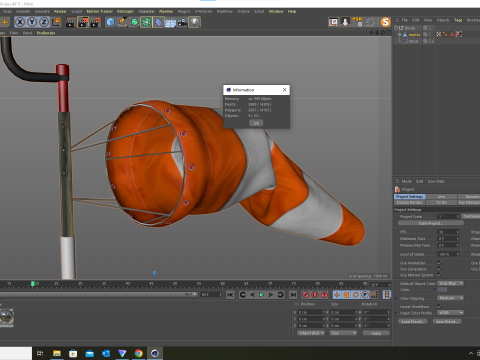480x360 pixels.
Task: Open Default Object Color dropdown
Action: 451,283
